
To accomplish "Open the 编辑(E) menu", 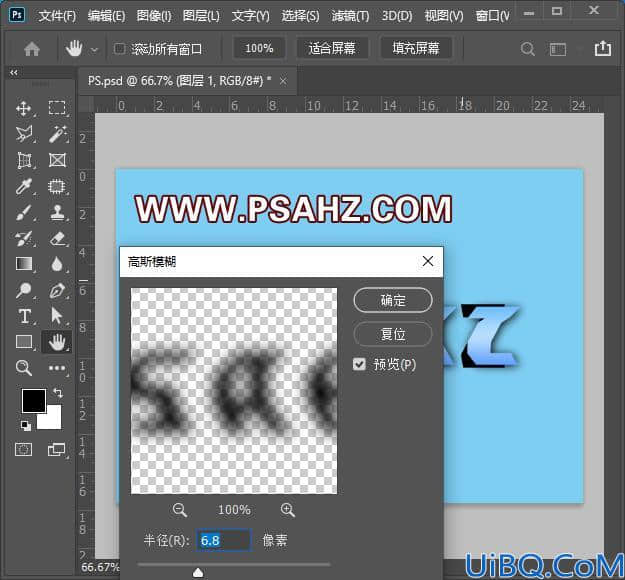I will [x=106, y=16].
